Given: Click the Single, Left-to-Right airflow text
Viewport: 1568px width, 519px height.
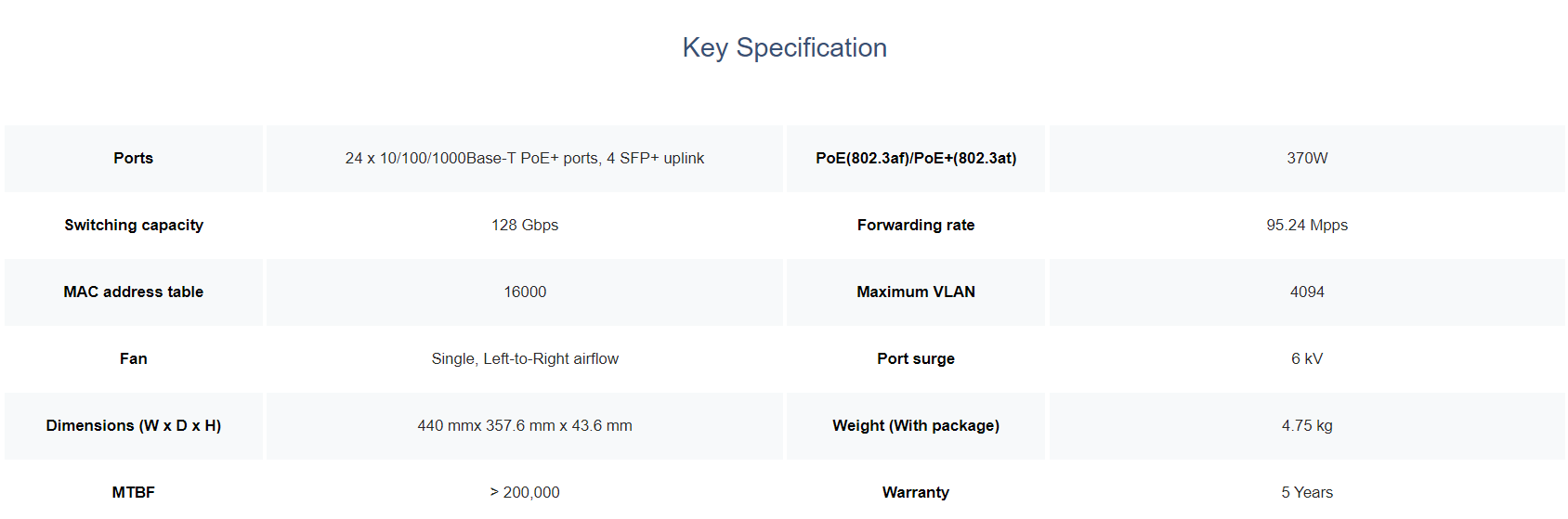Looking at the screenshot, I should pyautogui.click(x=525, y=359).
